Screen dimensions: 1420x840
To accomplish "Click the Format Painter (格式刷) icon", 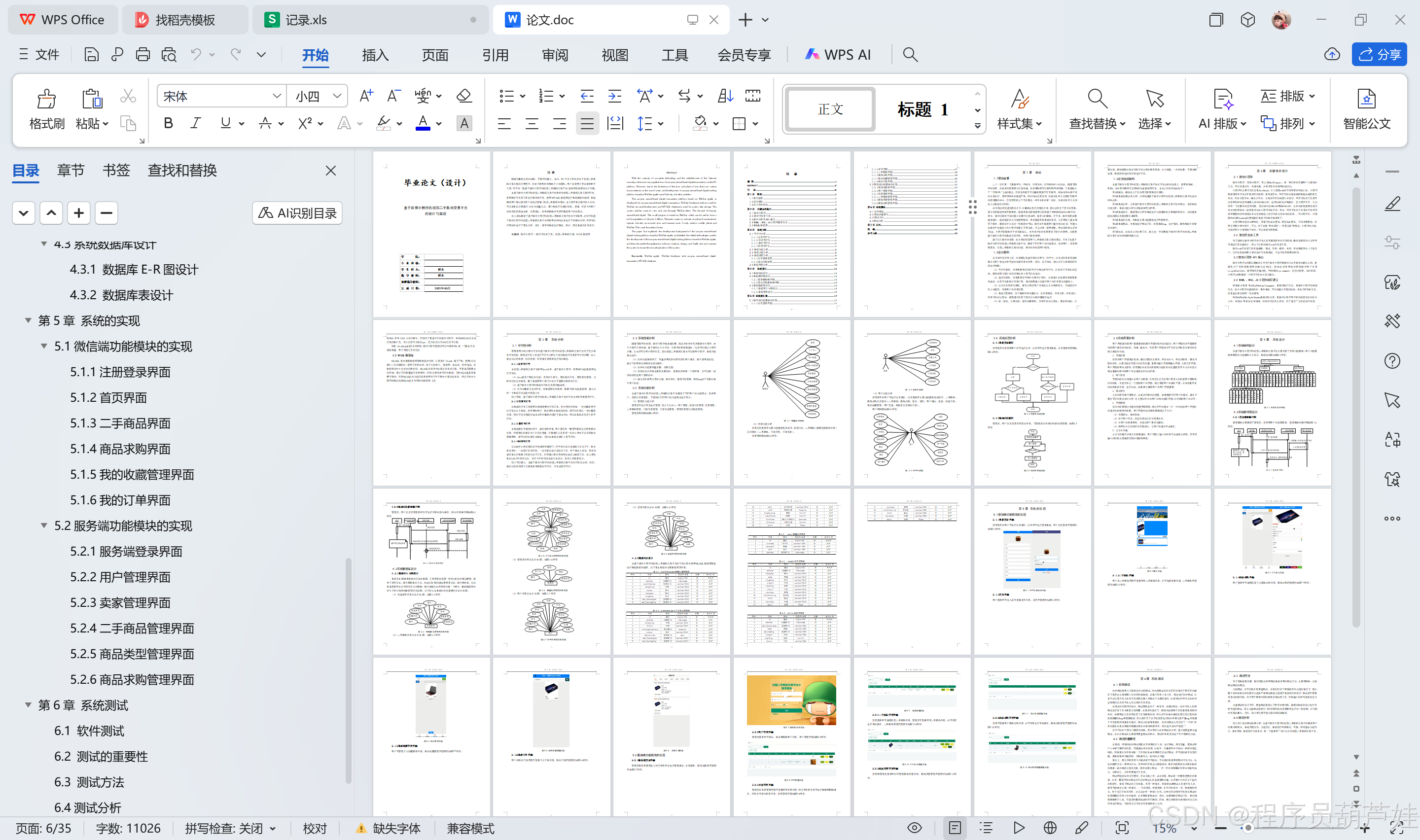I will [x=46, y=99].
